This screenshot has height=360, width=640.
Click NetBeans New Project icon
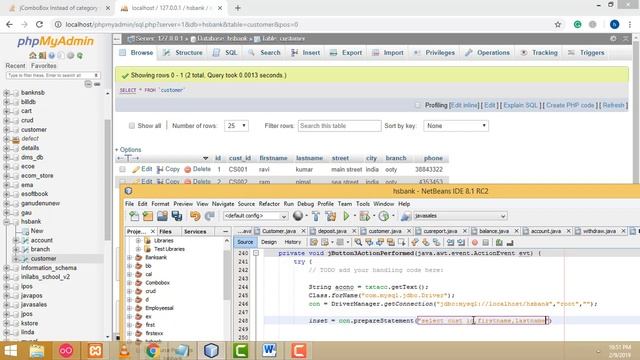pyautogui.click(x=148, y=216)
